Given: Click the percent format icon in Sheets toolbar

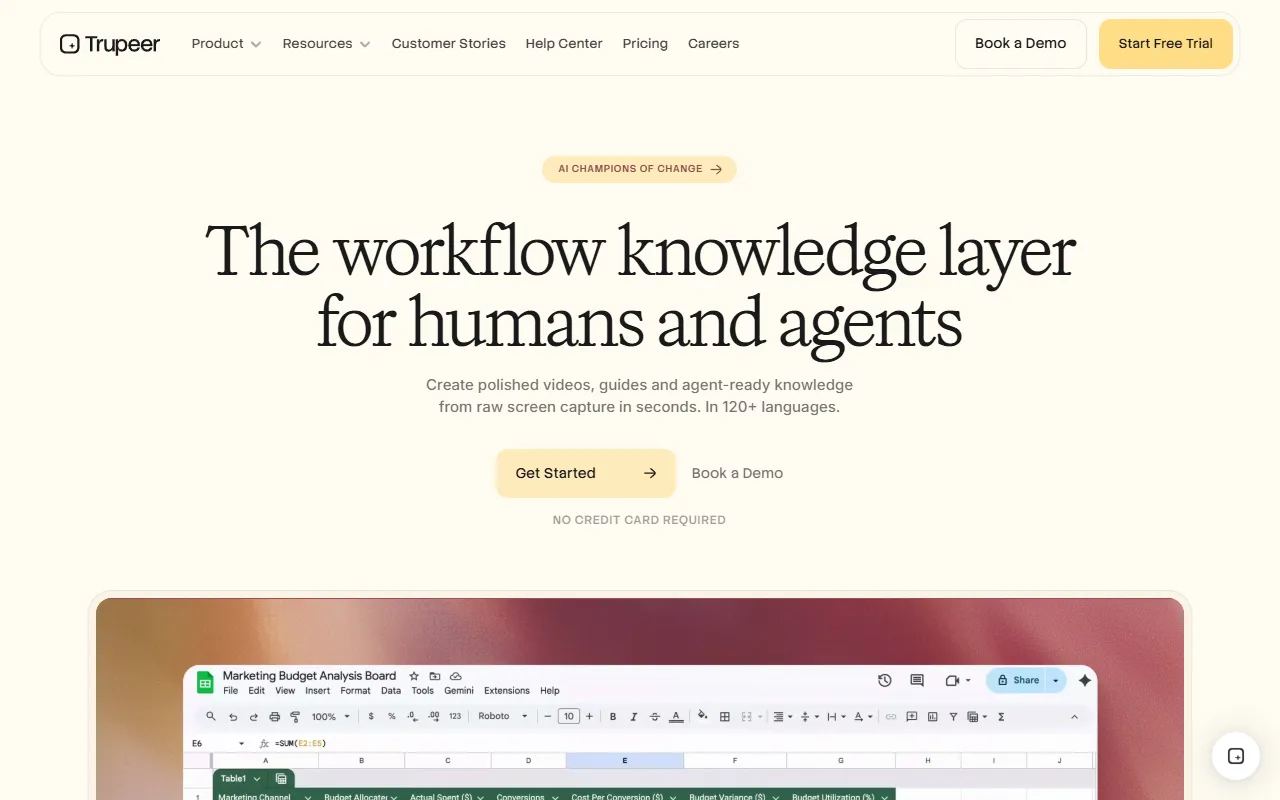Looking at the screenshot, I should click(x=392, y=716).
